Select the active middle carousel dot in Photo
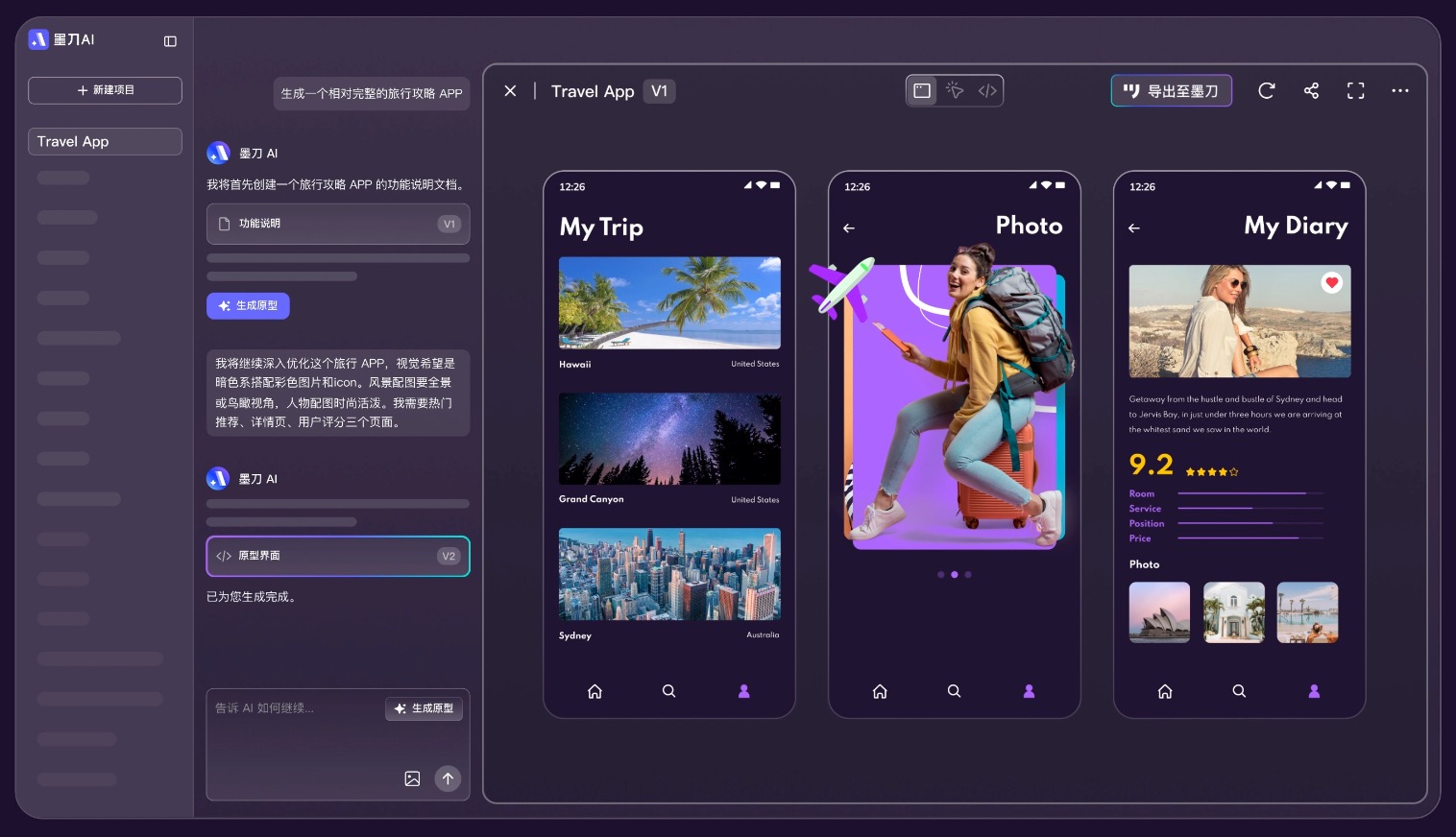The width and height of the screenshot is (1456, 837). [954, 575]
